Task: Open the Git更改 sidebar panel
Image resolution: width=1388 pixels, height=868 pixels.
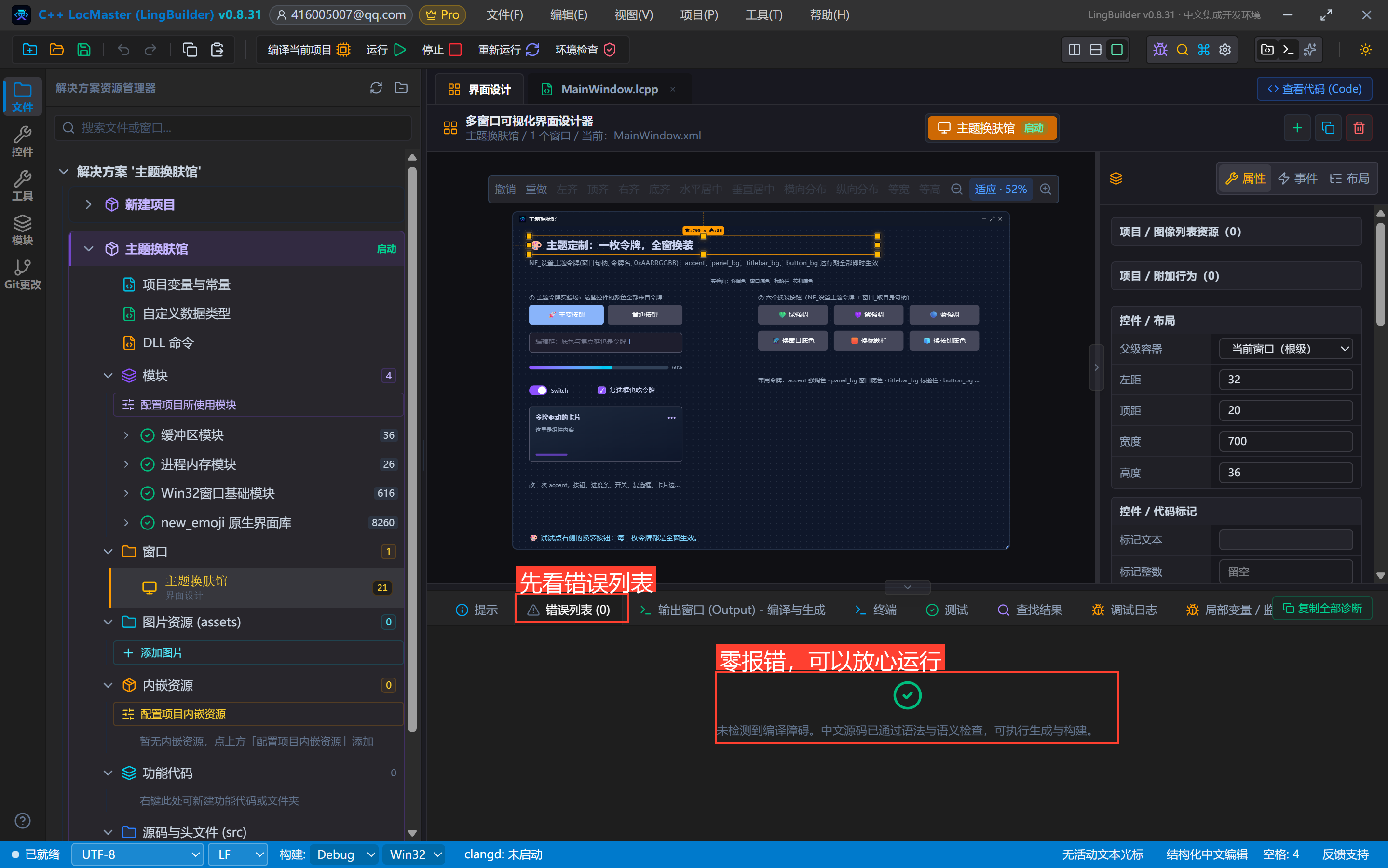Action: [22, 274]
